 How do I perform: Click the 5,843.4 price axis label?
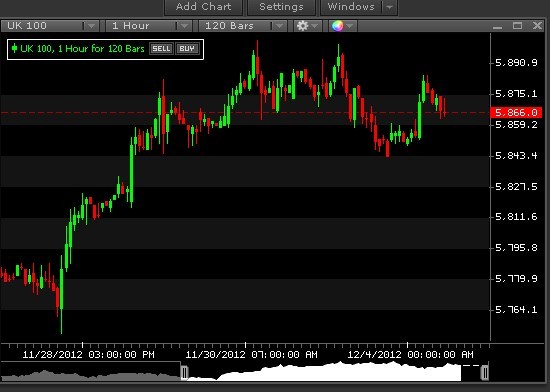click(x=516, y=155)
